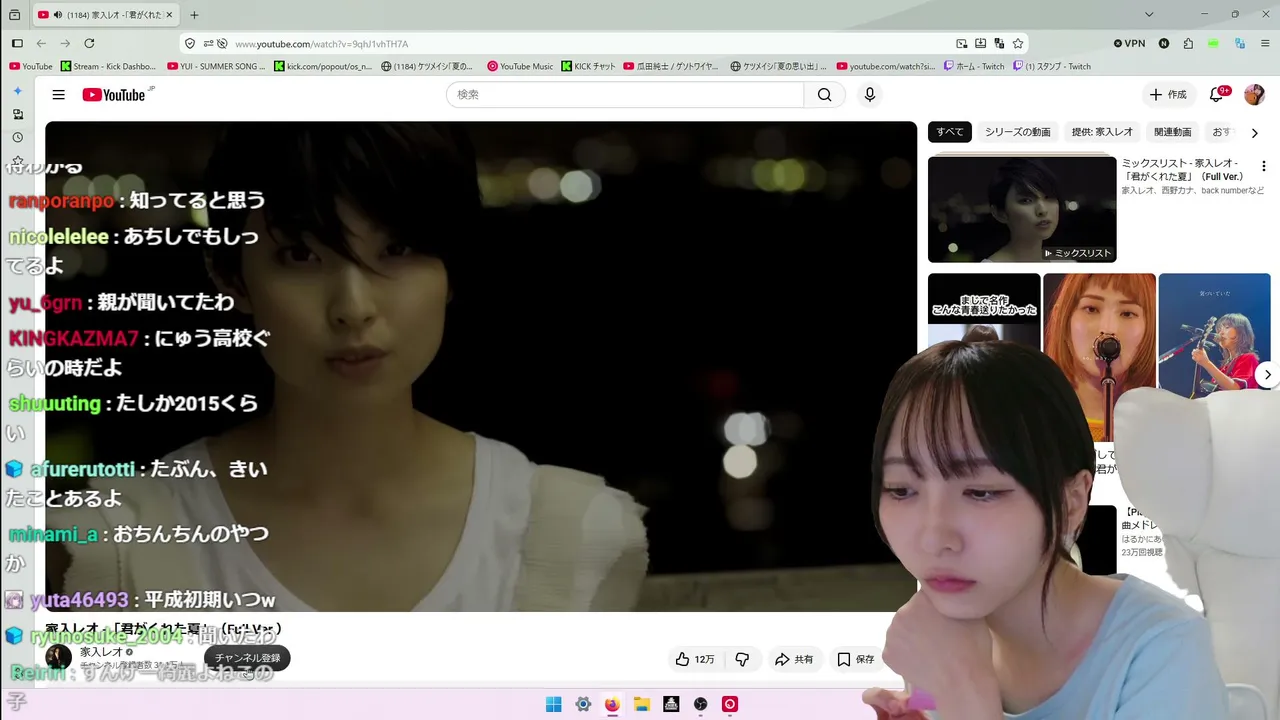Open the sparkle AI icon in sidebar
The width and height of the screenshot is (1280, 720).
click(x=17, y=91)
